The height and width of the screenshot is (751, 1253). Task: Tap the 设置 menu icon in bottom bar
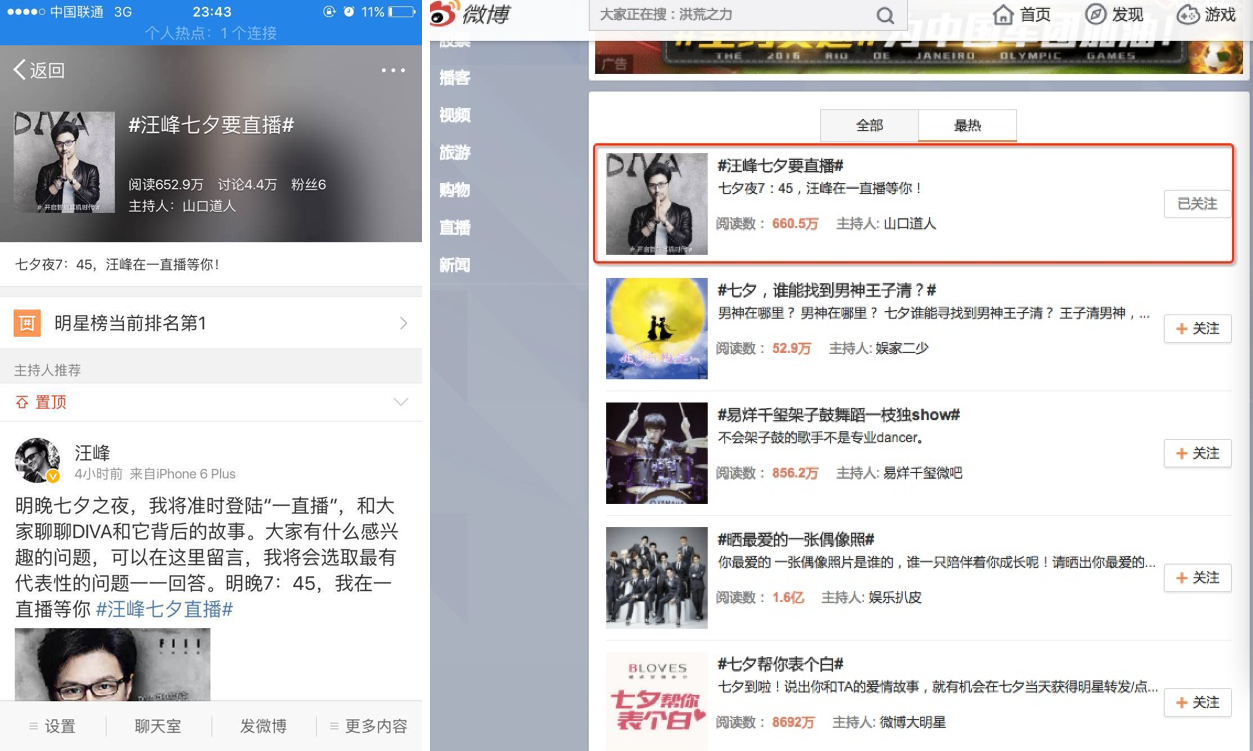coord(34,726)
